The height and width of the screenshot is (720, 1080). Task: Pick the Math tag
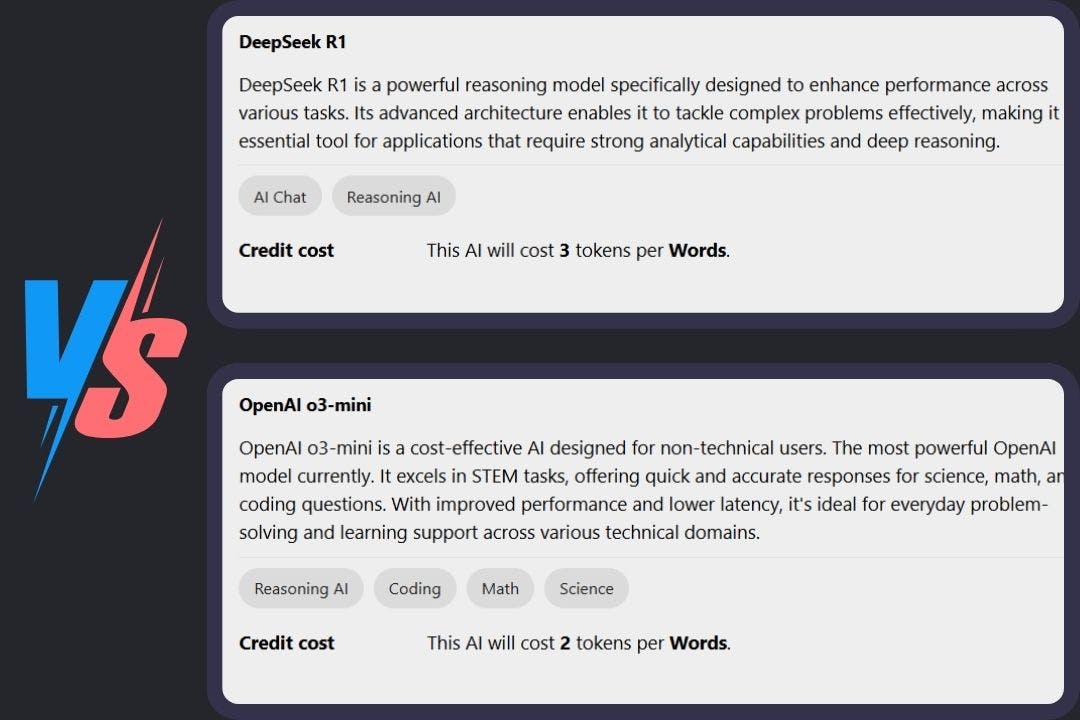pos(500,589)
